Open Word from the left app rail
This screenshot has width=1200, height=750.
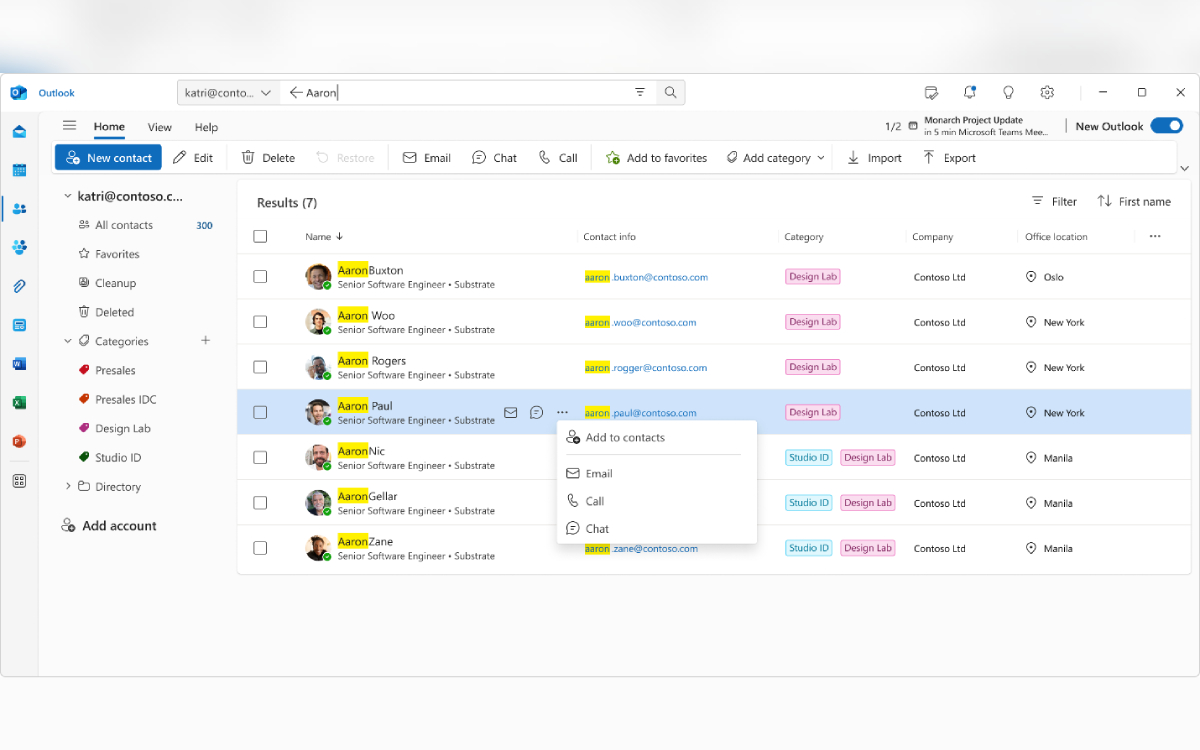[20, 363]
